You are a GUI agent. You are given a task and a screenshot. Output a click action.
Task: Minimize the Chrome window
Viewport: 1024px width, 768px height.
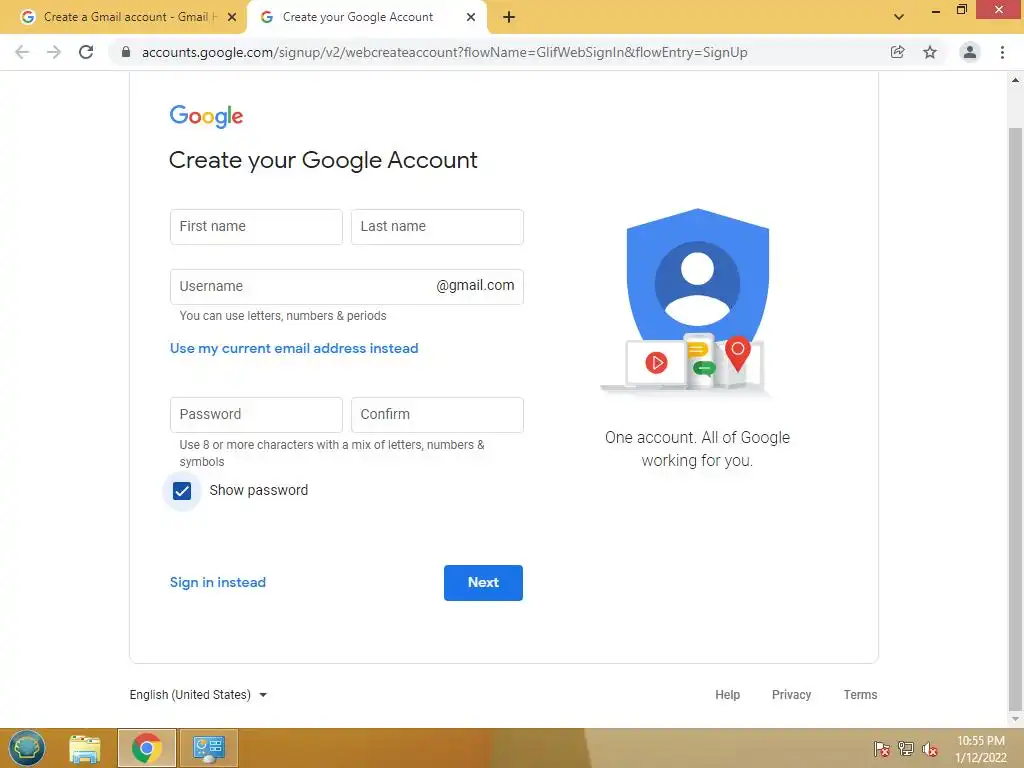935,10
